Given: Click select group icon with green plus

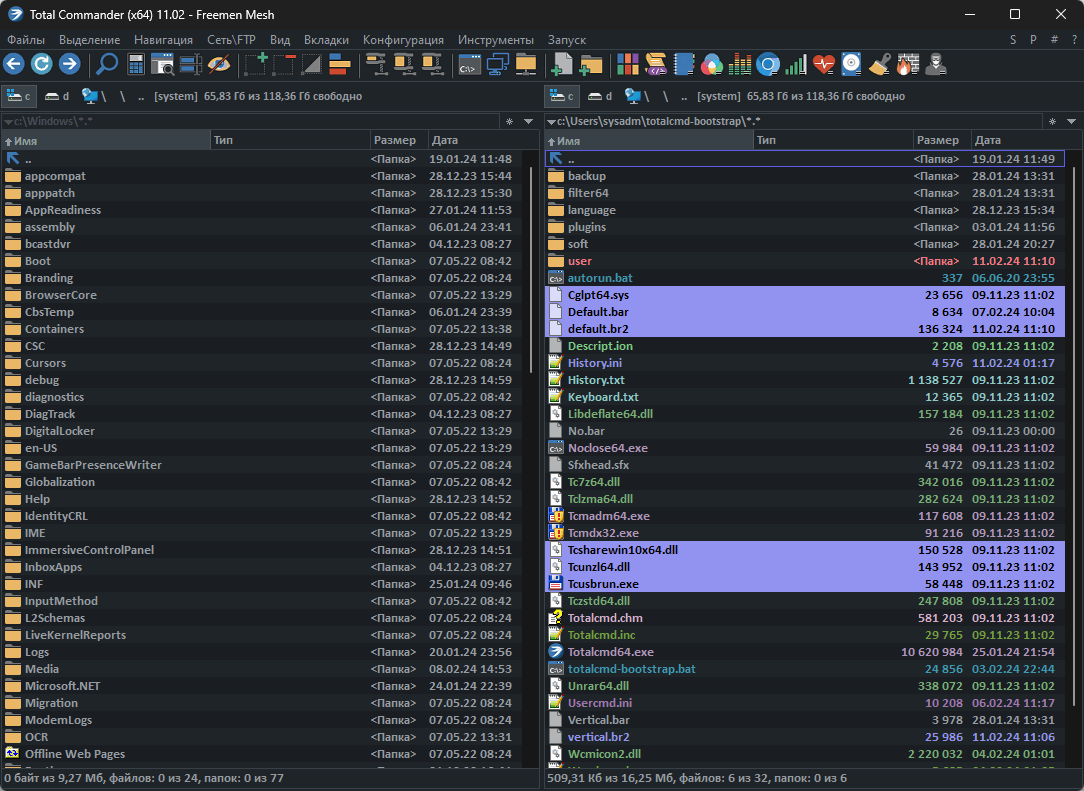Looking at the screenshot, I should point(256,65).
